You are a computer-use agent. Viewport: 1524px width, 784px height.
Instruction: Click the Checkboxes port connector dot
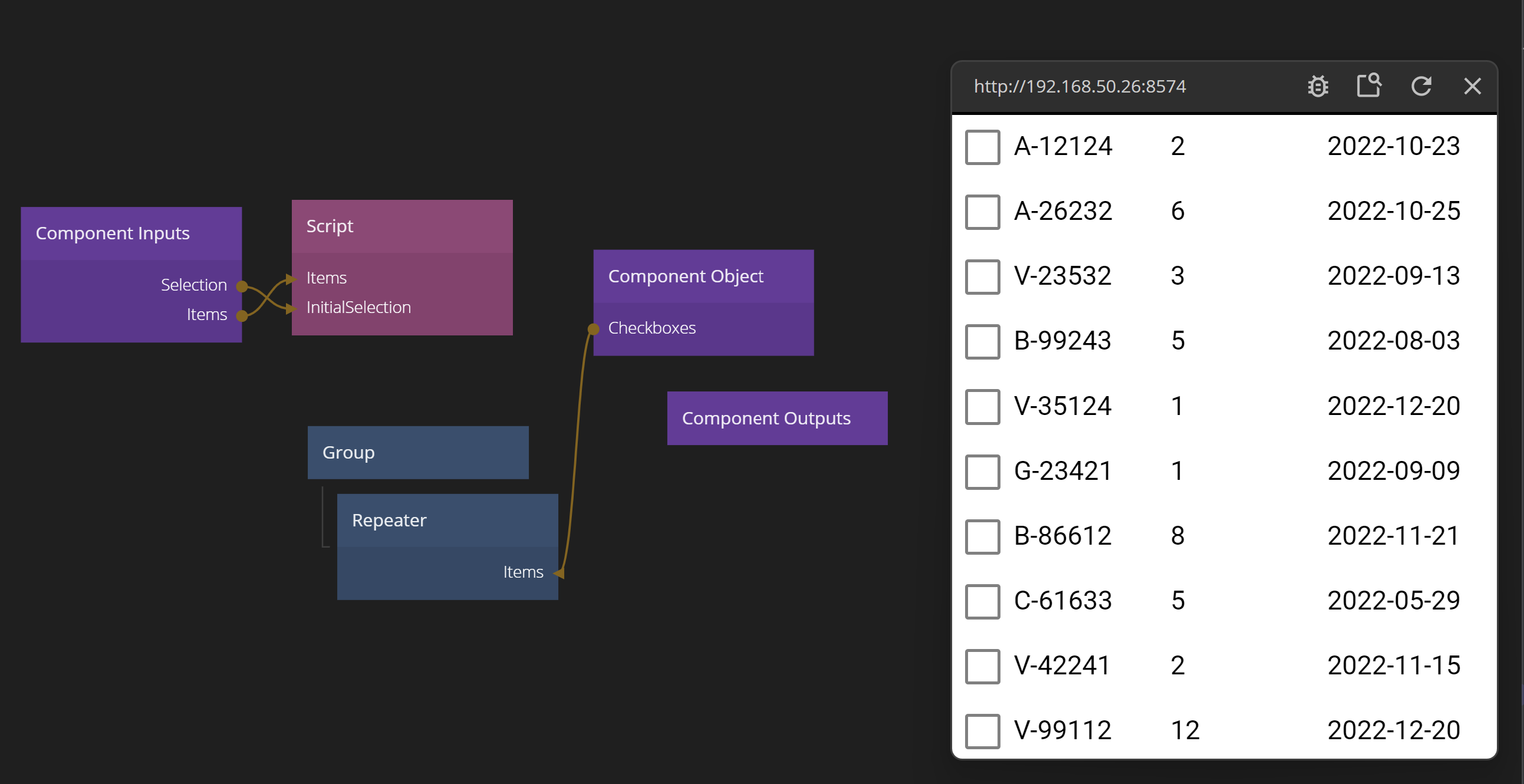594,329
